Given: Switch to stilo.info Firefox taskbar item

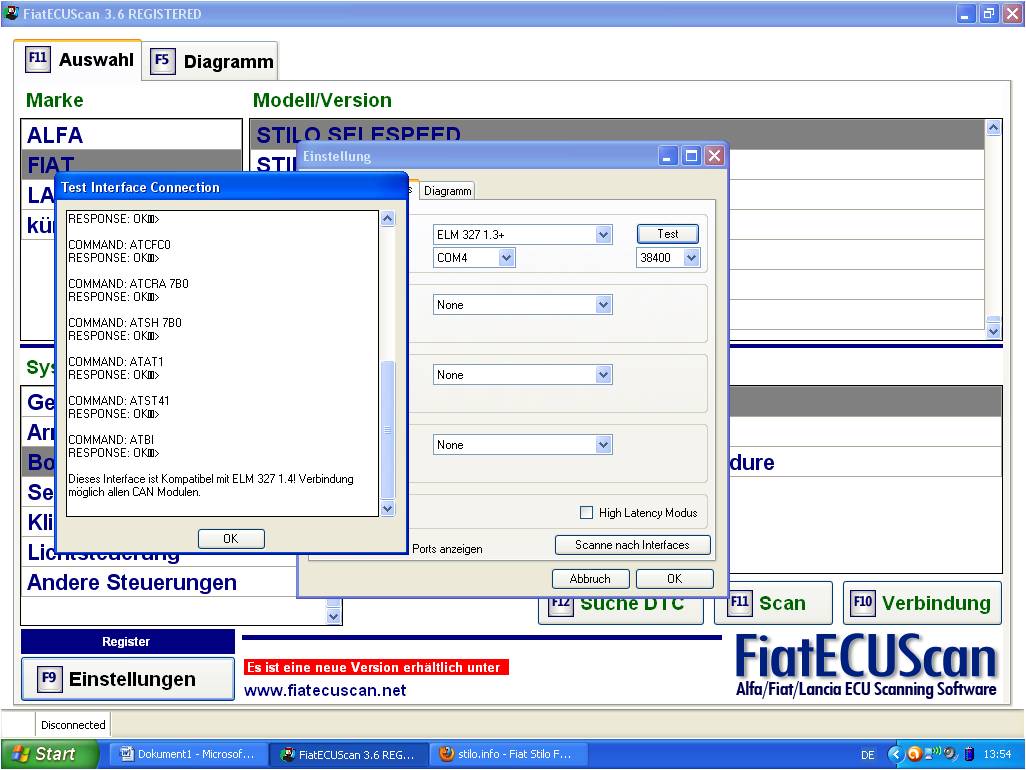Looking at the screenshot, I should pyautogui.click(x=507, y=754).
